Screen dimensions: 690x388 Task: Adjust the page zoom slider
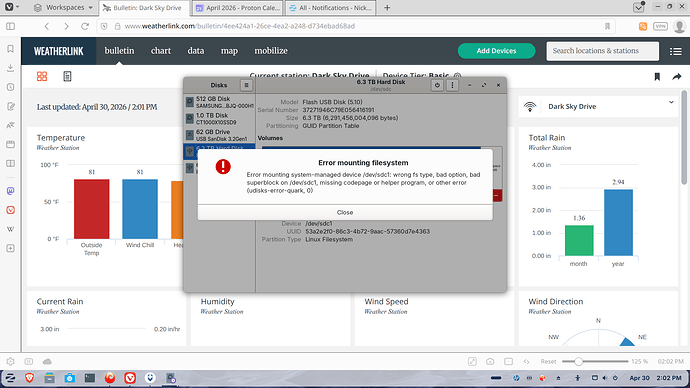(595, 361)
